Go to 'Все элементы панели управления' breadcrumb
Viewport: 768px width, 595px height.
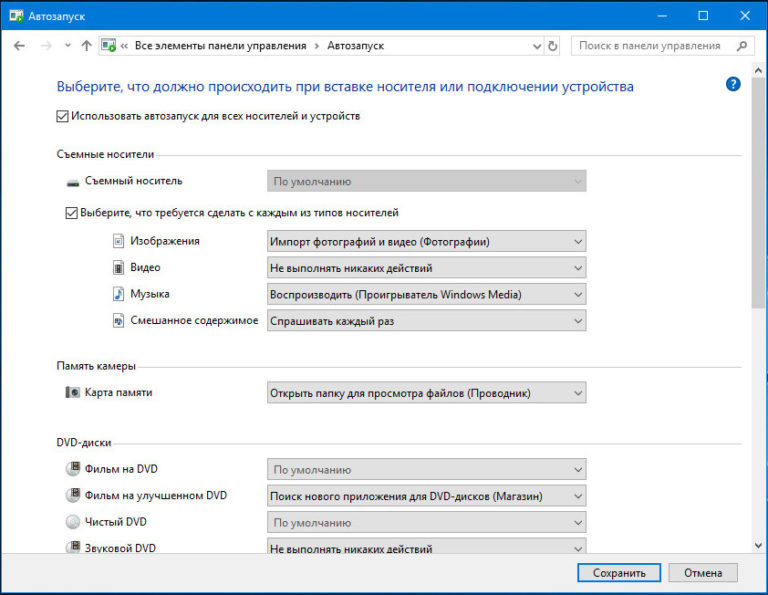click(x=220, y=46)
